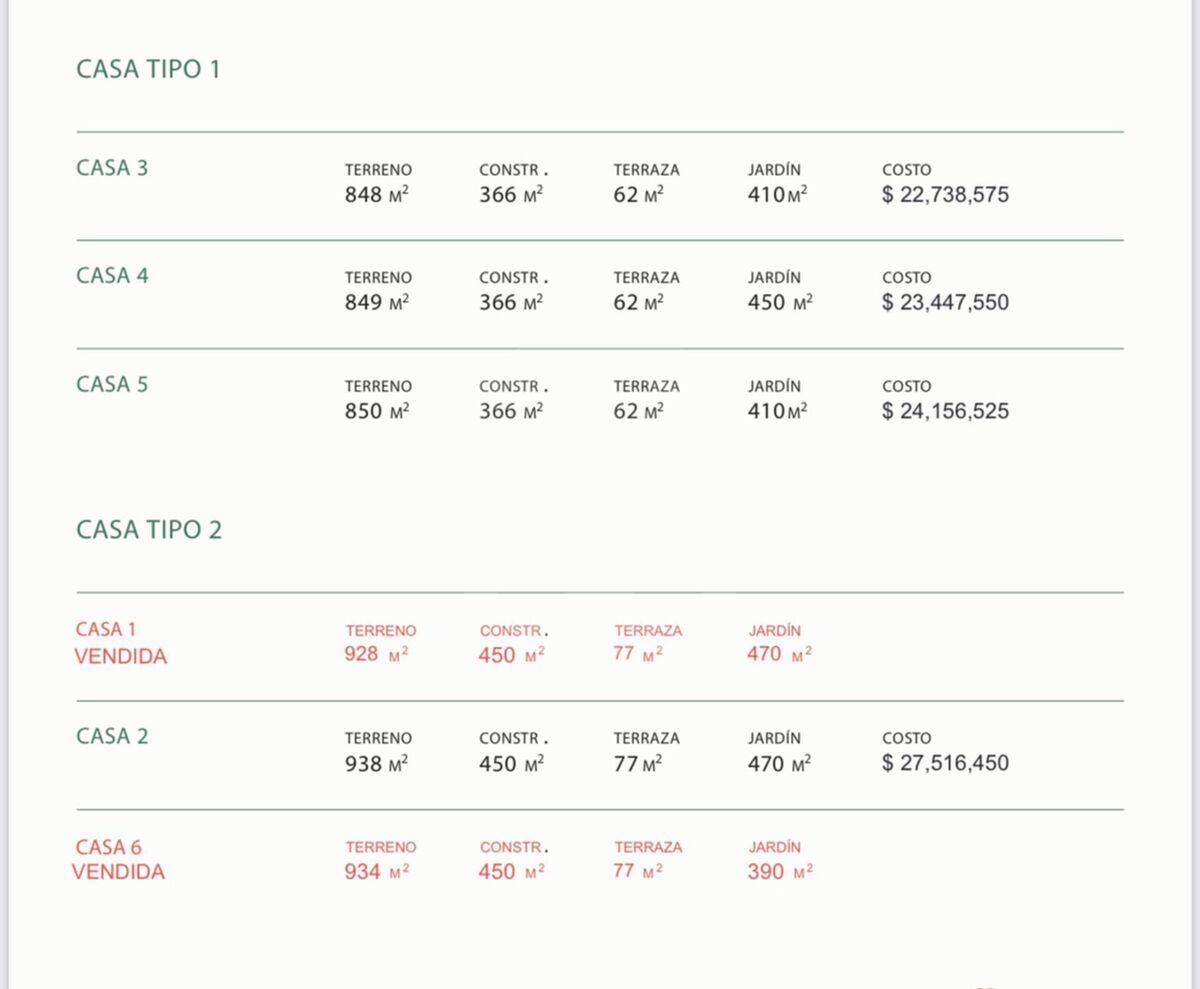Click the $ 24,156,525 cost value
The width and height of the screenshot is (1200, 989).
(x=945, y=411)
